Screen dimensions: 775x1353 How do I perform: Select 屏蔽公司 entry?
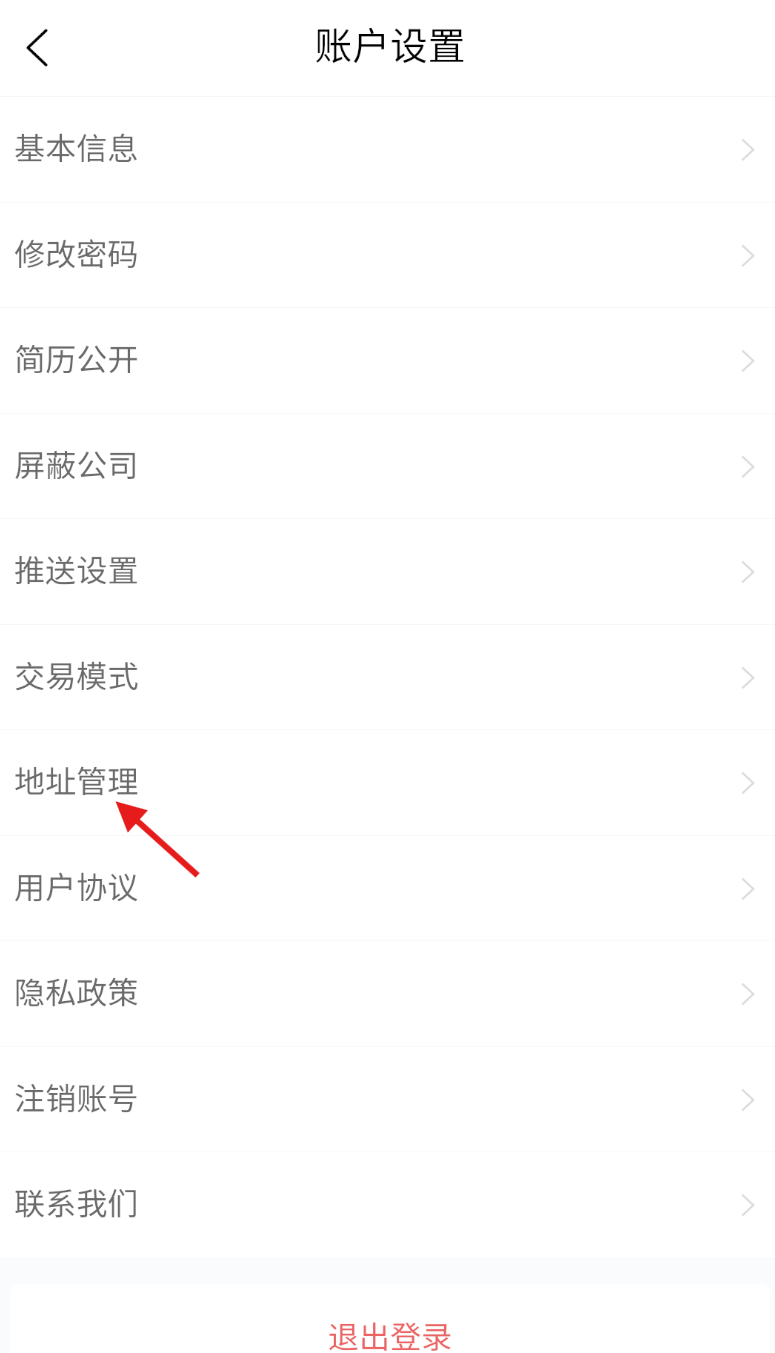387,466
